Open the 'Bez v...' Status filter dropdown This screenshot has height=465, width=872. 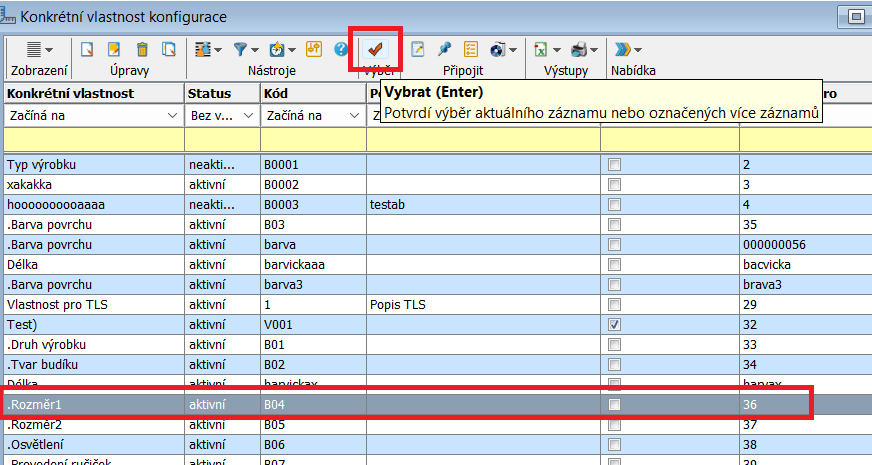250,116
